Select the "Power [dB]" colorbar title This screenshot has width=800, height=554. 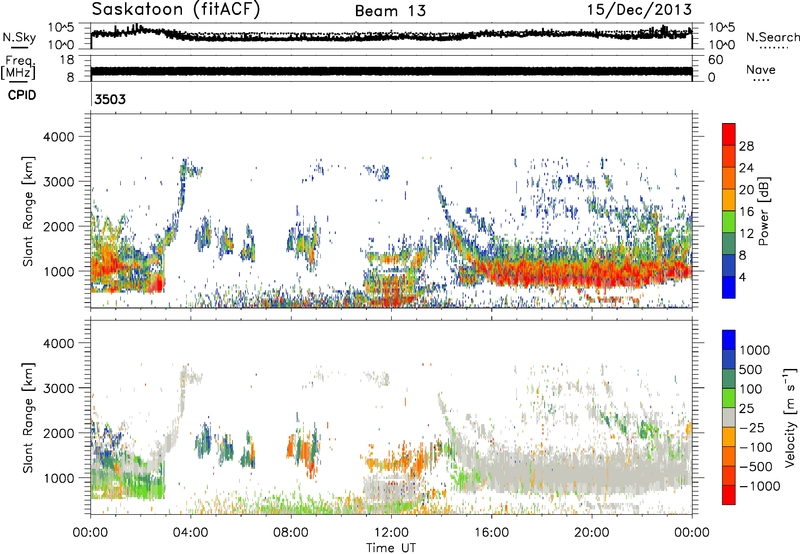point(763,211)
